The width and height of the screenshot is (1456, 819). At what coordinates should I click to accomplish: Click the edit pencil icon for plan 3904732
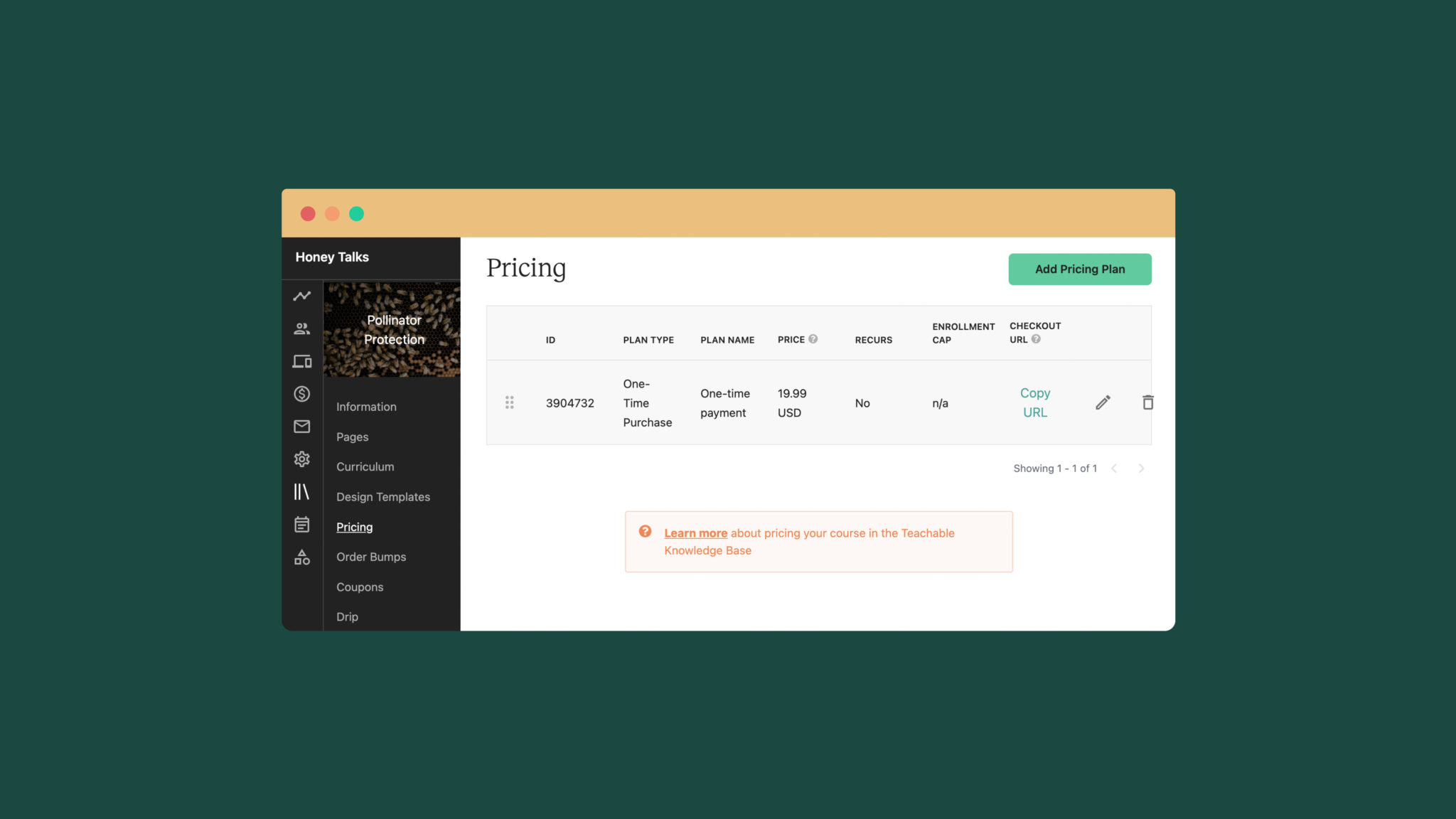click(x=1102, y=402)
